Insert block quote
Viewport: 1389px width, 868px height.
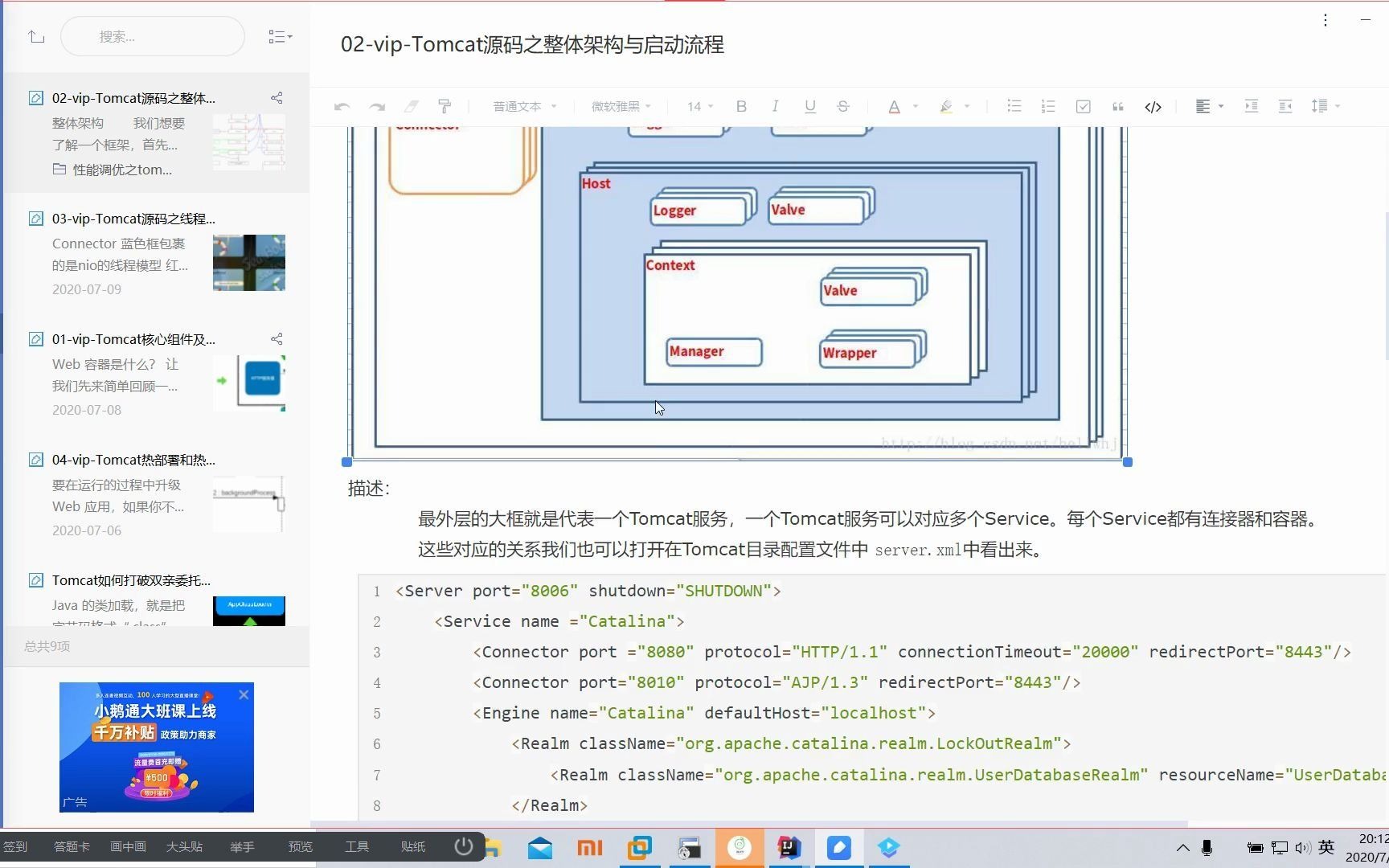coord(1117,106)
